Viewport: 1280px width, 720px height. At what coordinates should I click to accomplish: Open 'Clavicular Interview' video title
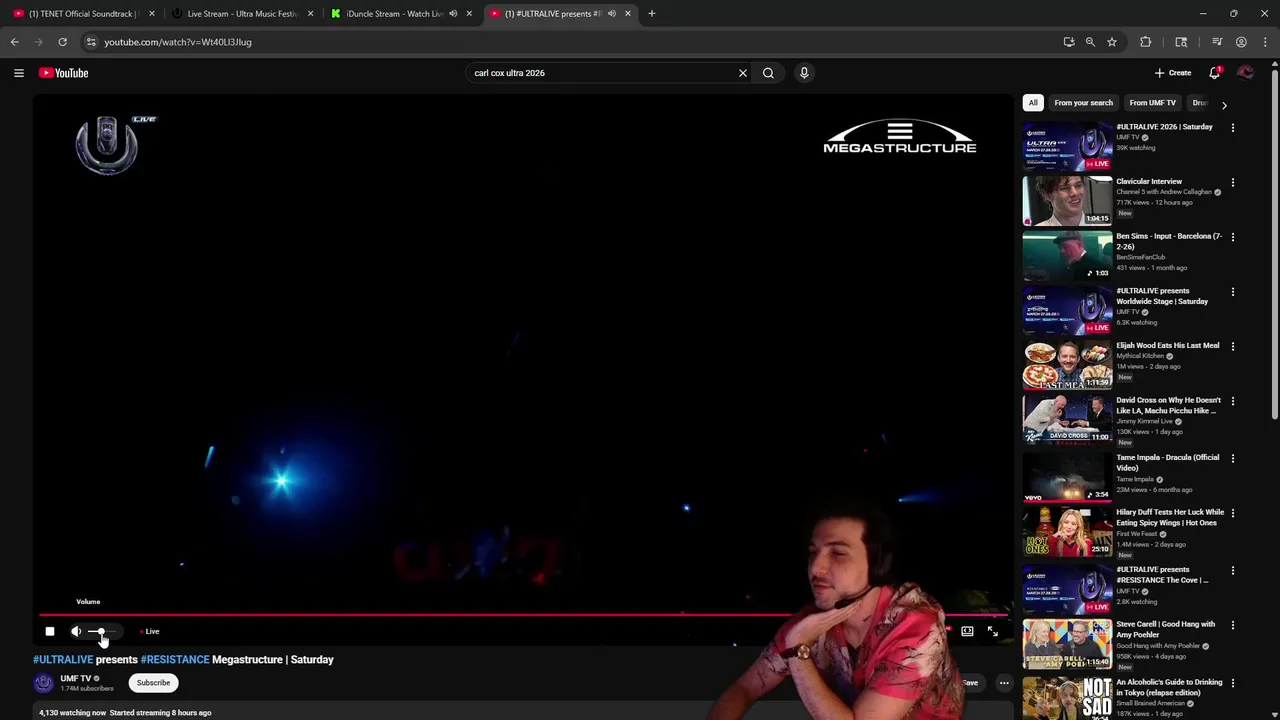coord(1149,182)
